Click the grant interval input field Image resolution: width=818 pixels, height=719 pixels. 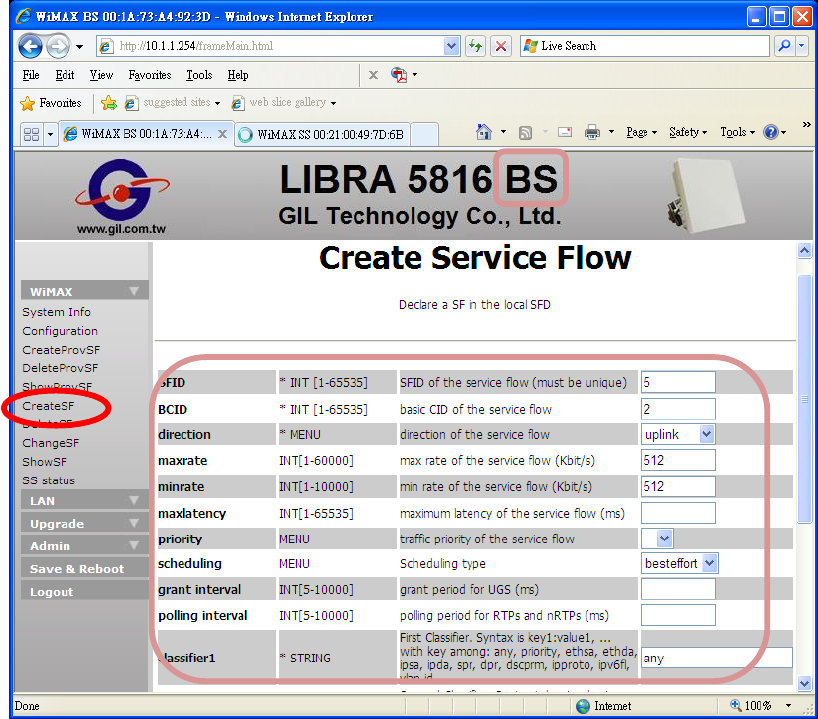(x=678, y=589)
